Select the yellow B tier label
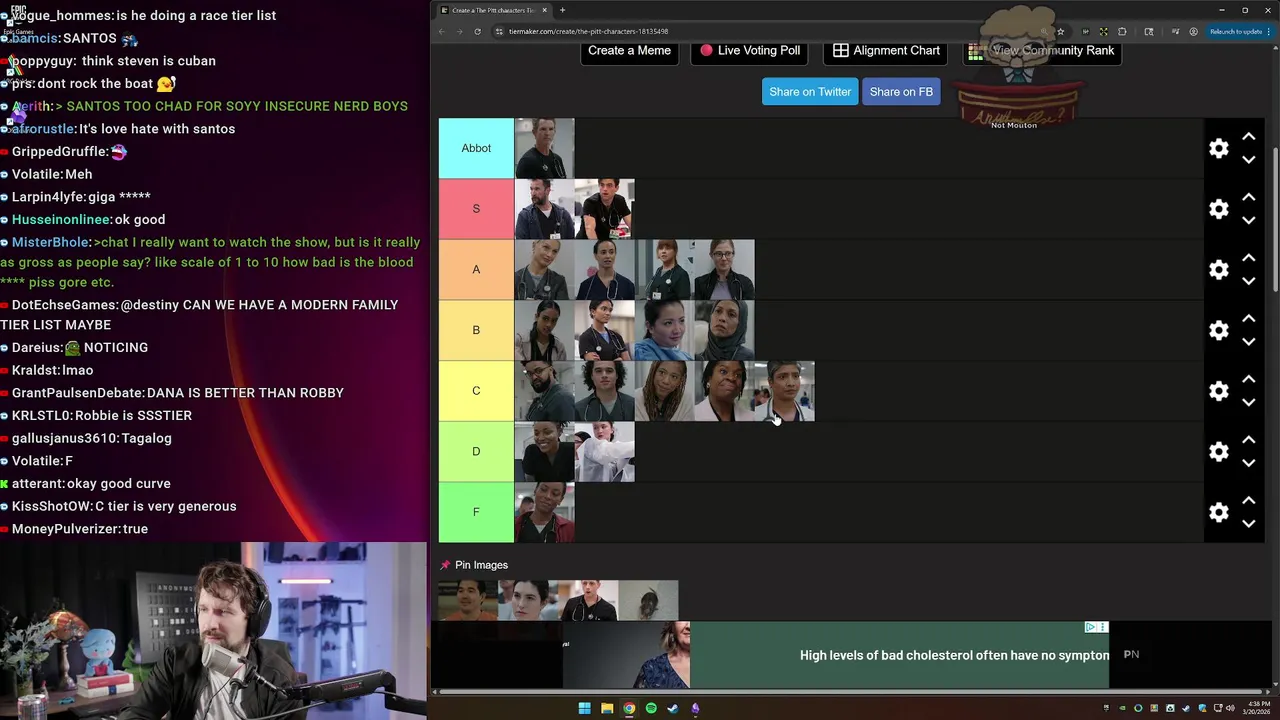 476,330
